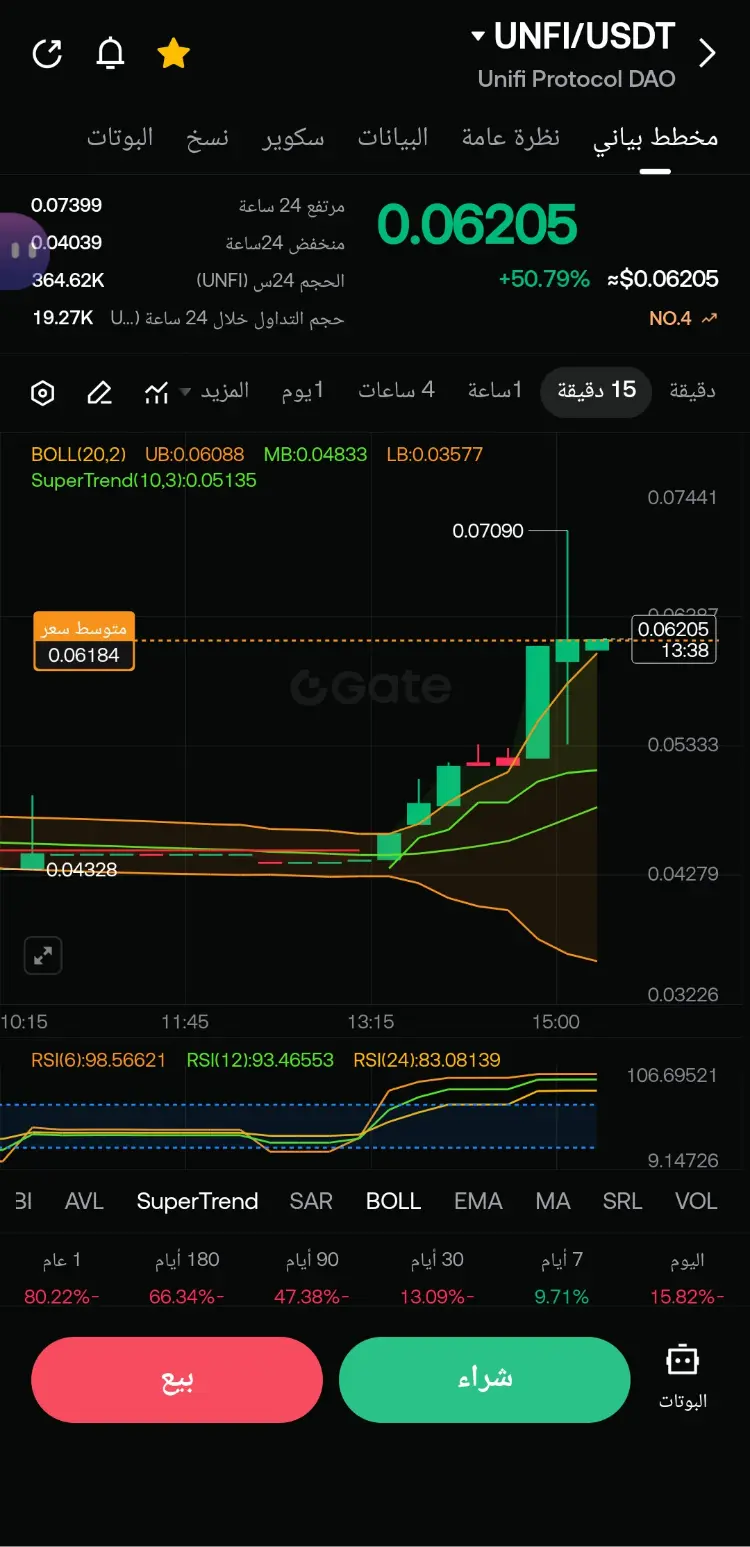
Task: Toggle the SAR indicator
Action: click(x=311, y=1201)
